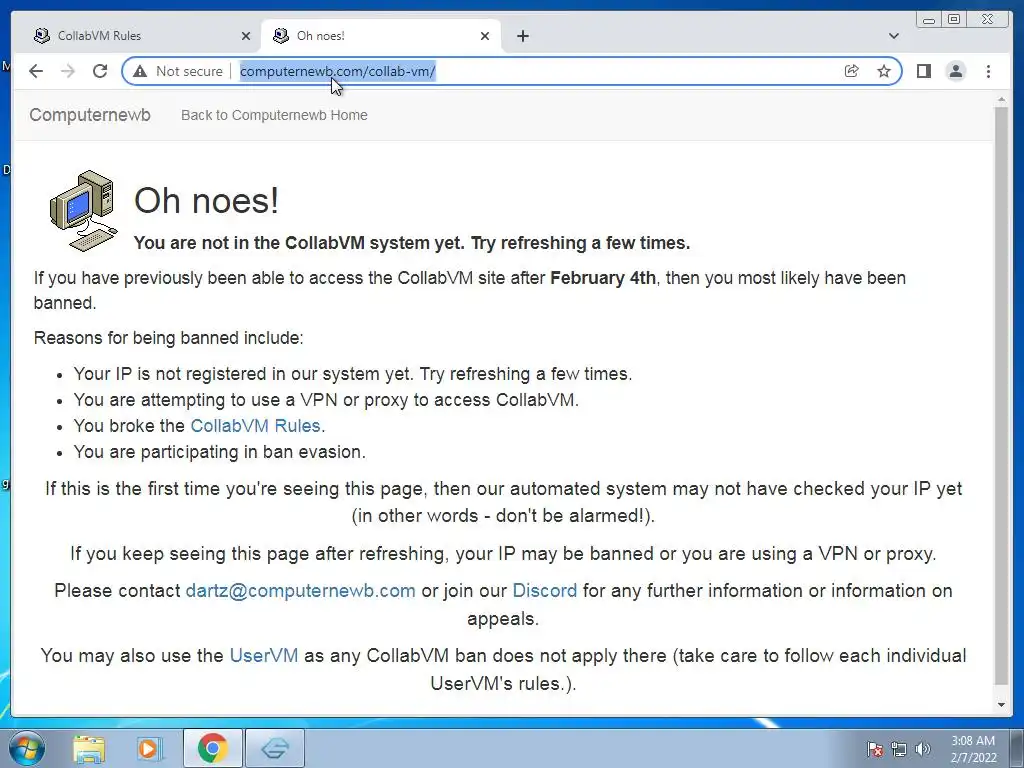Viewport: 1024px width, 768px height.
Task: Open the volume speaker tray icon
Action: 923,750
